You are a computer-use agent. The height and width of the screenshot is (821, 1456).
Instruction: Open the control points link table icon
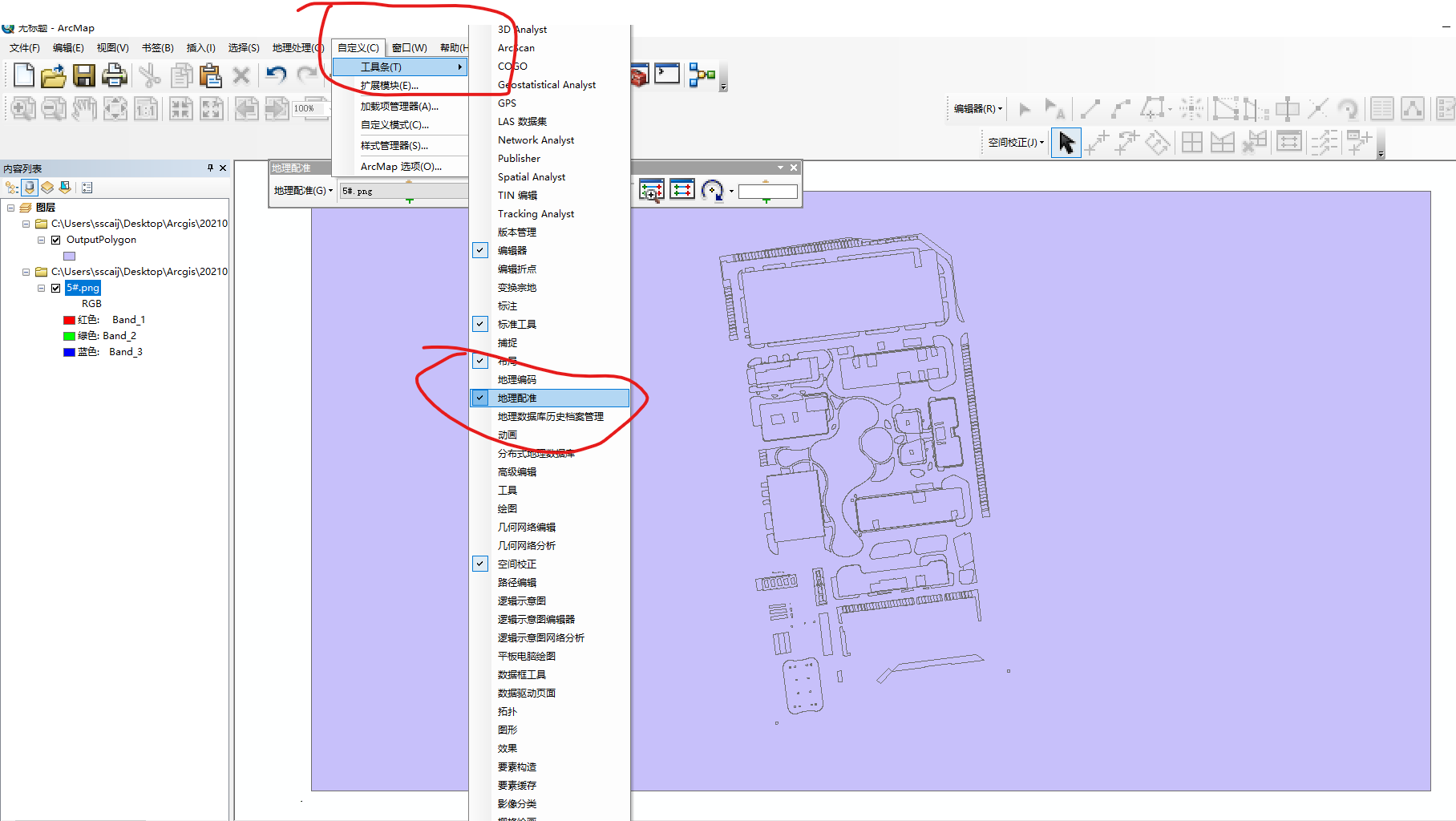(x=681, y=191)
